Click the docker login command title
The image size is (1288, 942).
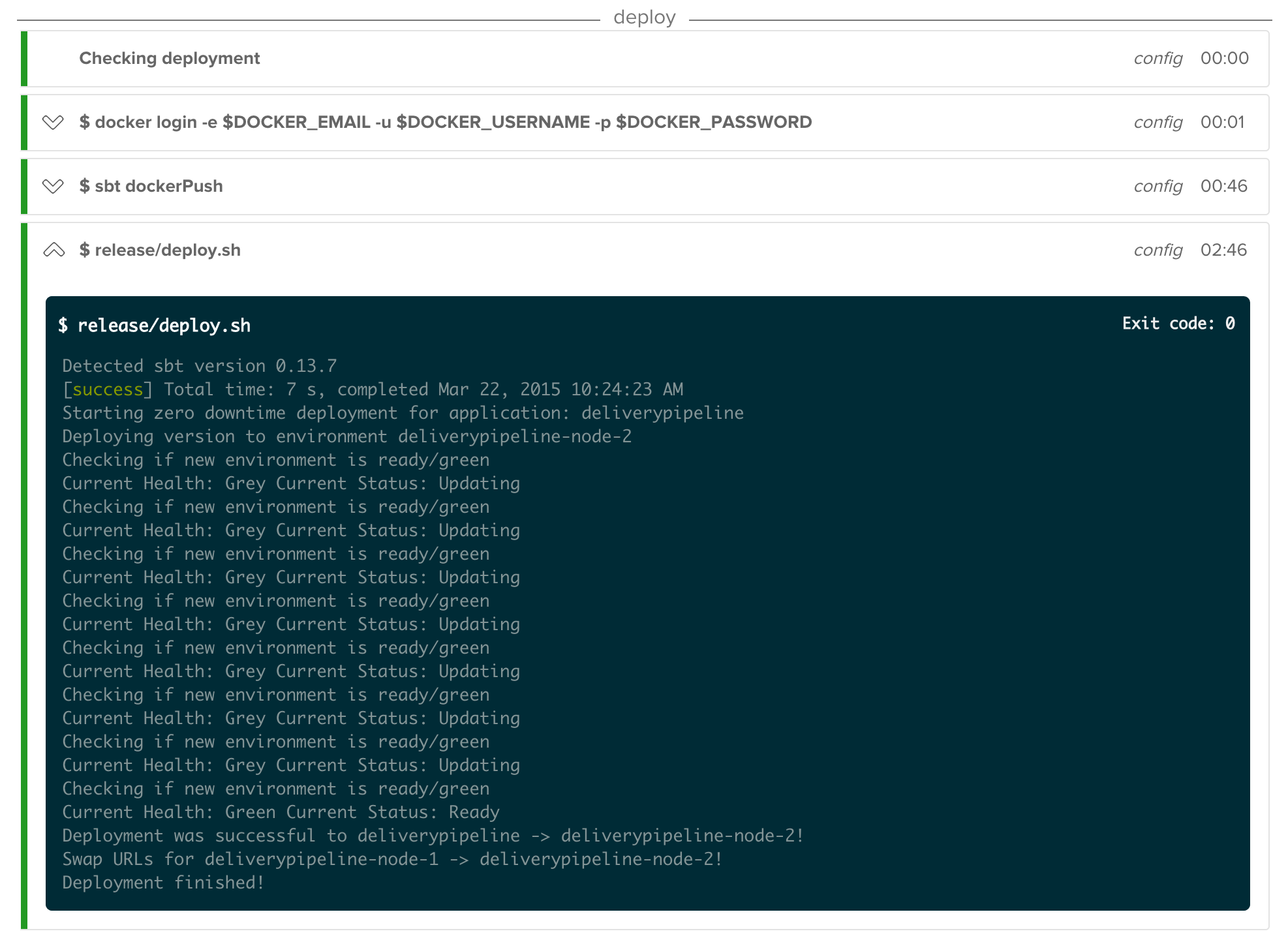[x=445, y=122]
